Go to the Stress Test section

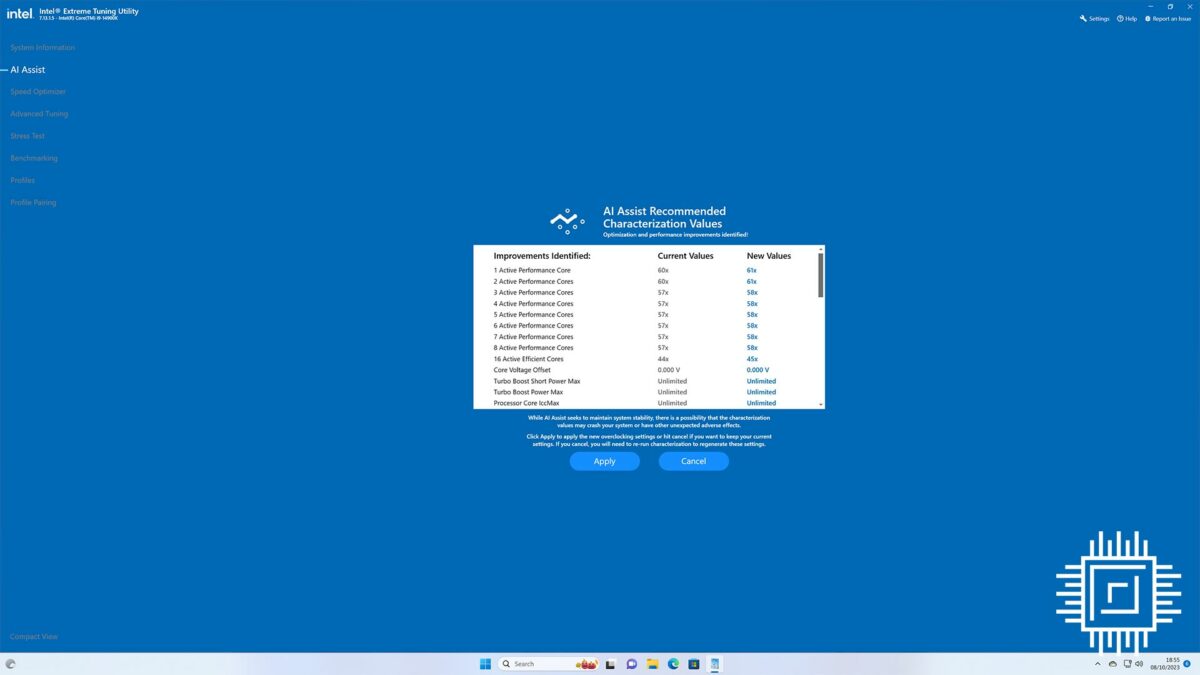click(x=26, y=135)
